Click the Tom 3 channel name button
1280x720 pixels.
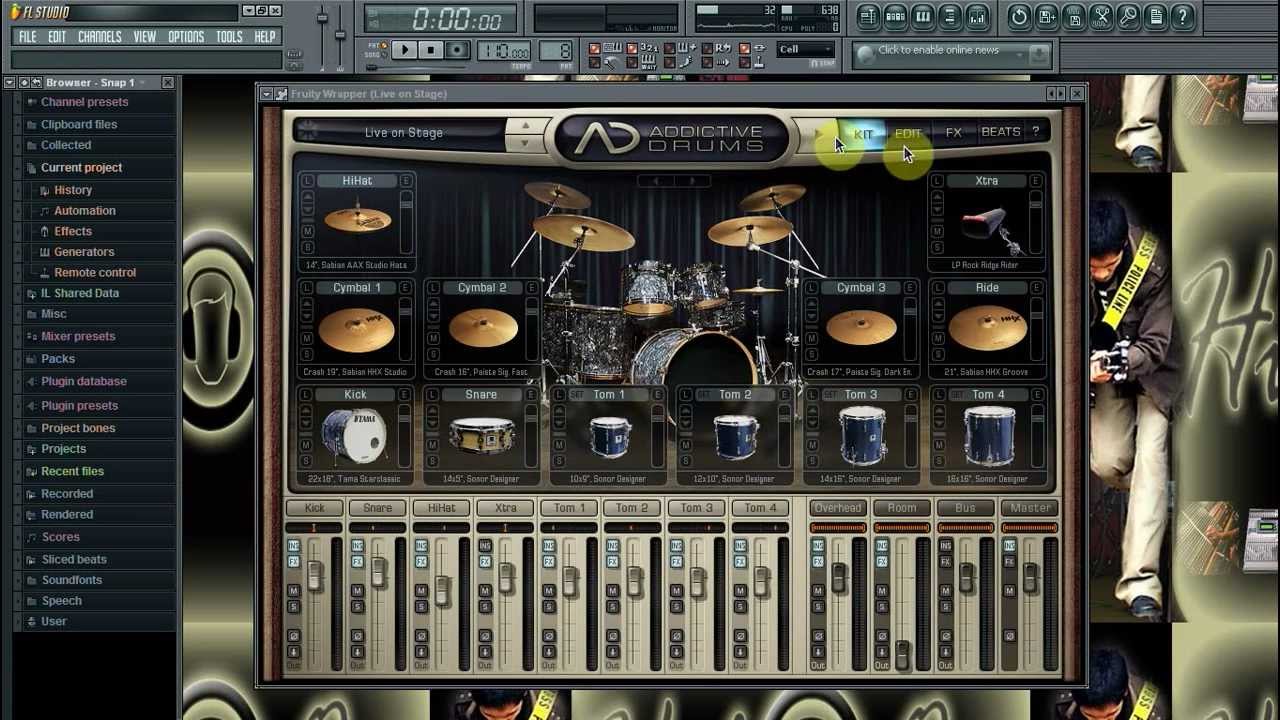tap(696, 508)
